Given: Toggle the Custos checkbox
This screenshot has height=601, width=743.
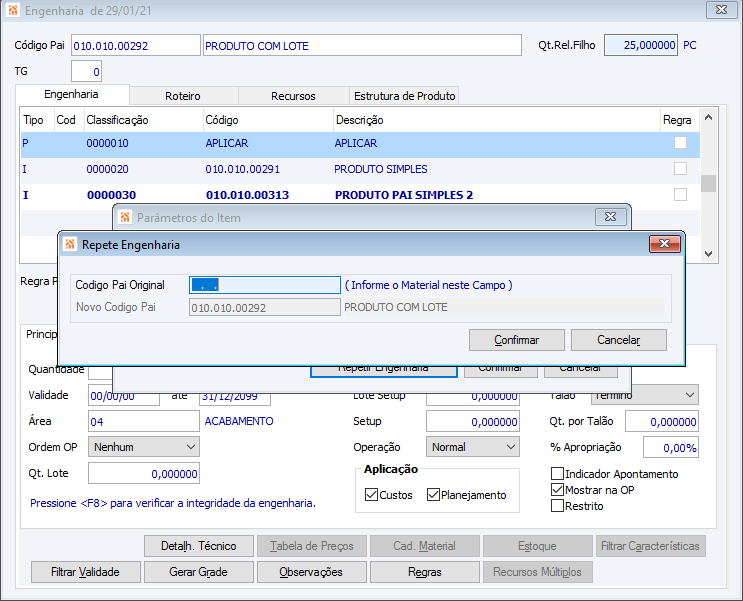Looking at the screenshot, I should [x=372, y=495].
